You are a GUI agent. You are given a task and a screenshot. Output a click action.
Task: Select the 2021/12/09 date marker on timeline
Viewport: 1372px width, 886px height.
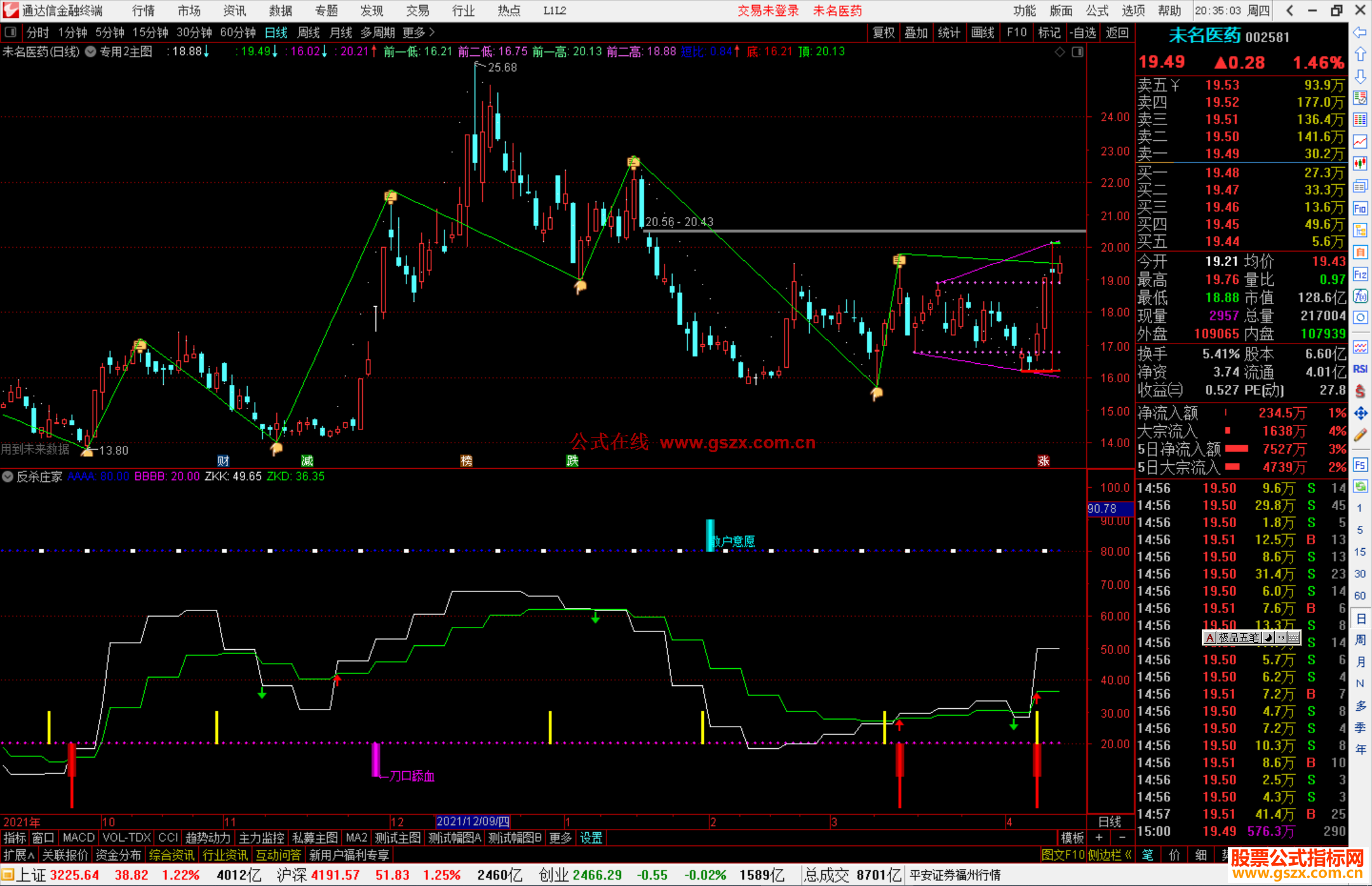point(473,821)
